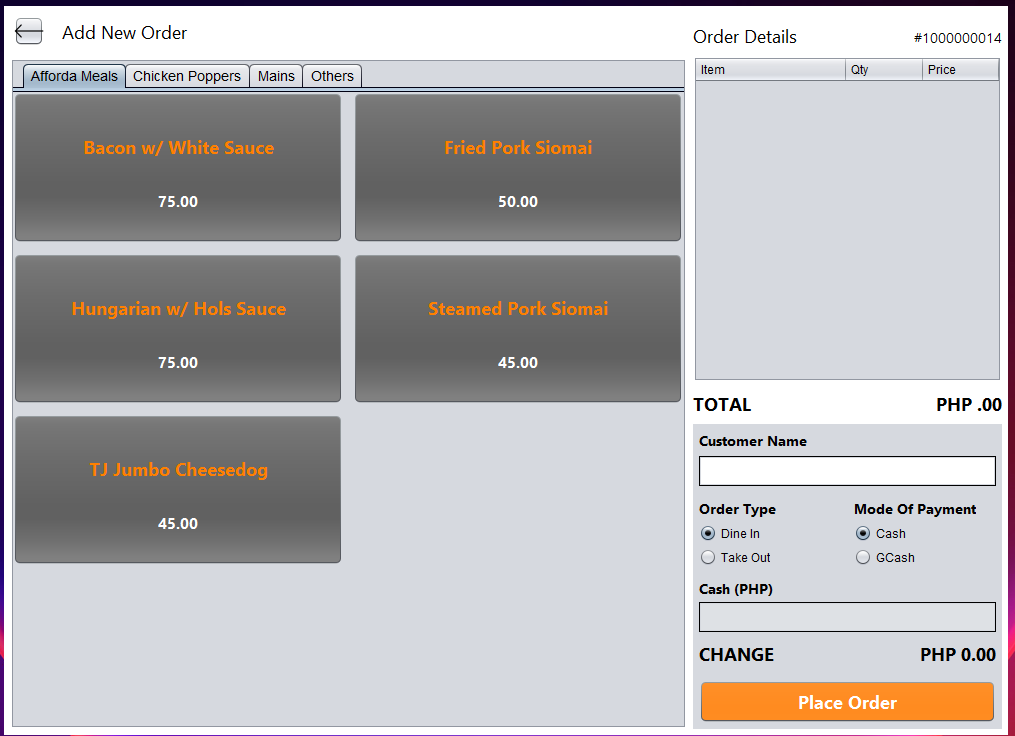Select Hungarian w/ Hols Sauce item
This screenshot has width=1015, height=736.
point(178,329)
